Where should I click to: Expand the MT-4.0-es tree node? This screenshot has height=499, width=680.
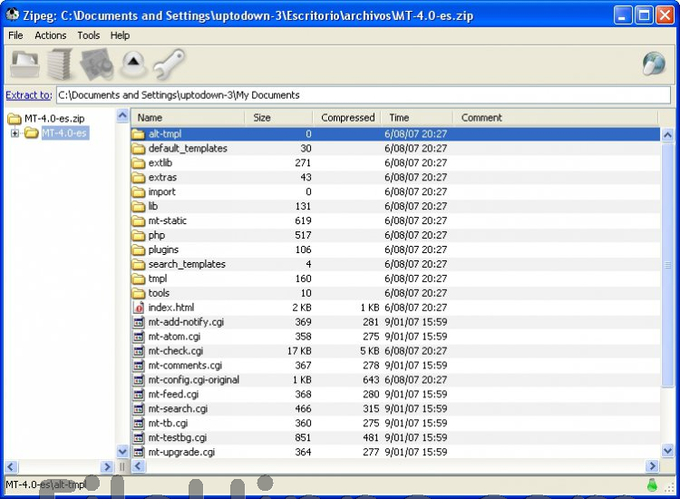[15, 133]
